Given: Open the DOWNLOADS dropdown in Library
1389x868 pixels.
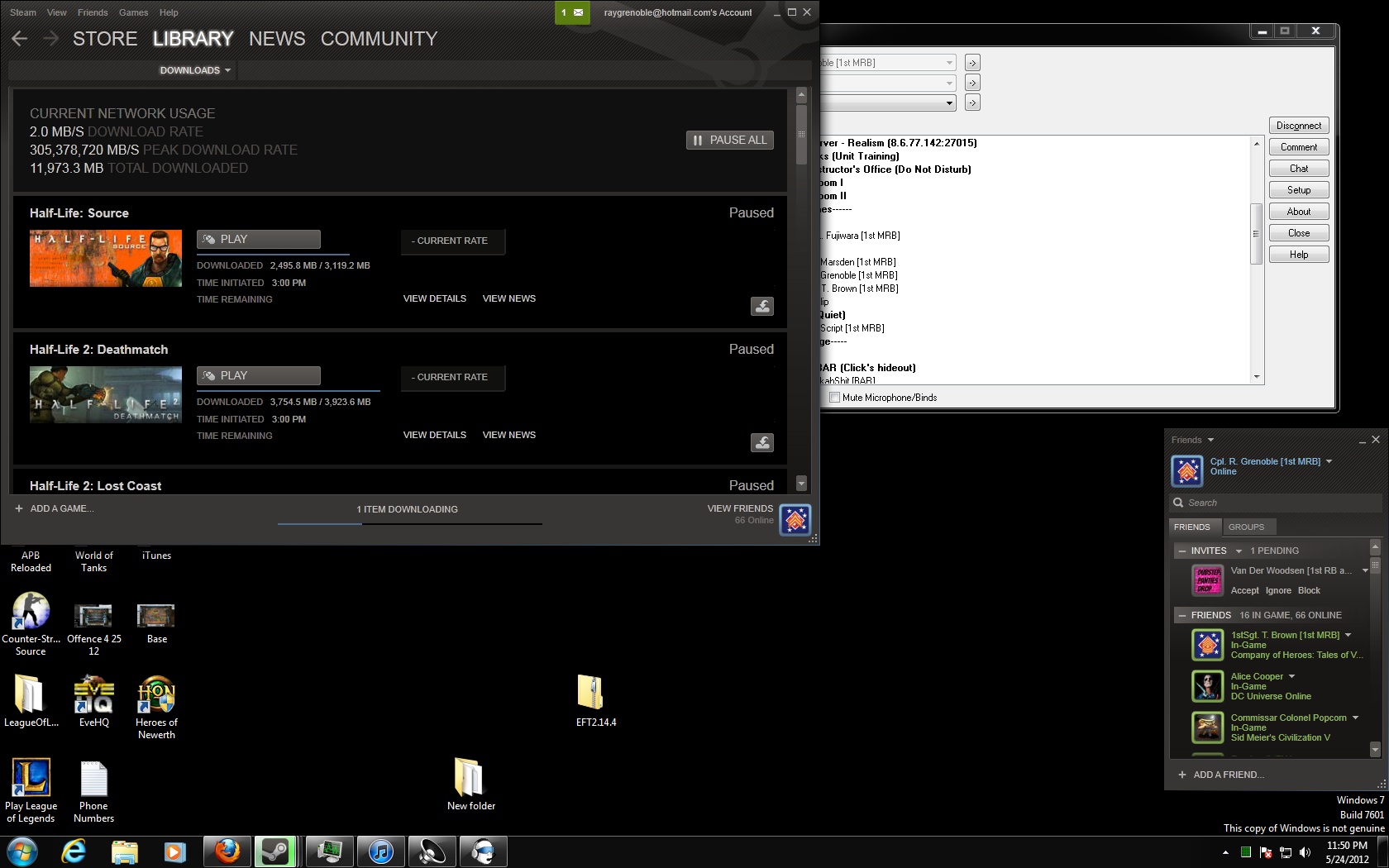Looking at the screenshot, I should [195, 70].
